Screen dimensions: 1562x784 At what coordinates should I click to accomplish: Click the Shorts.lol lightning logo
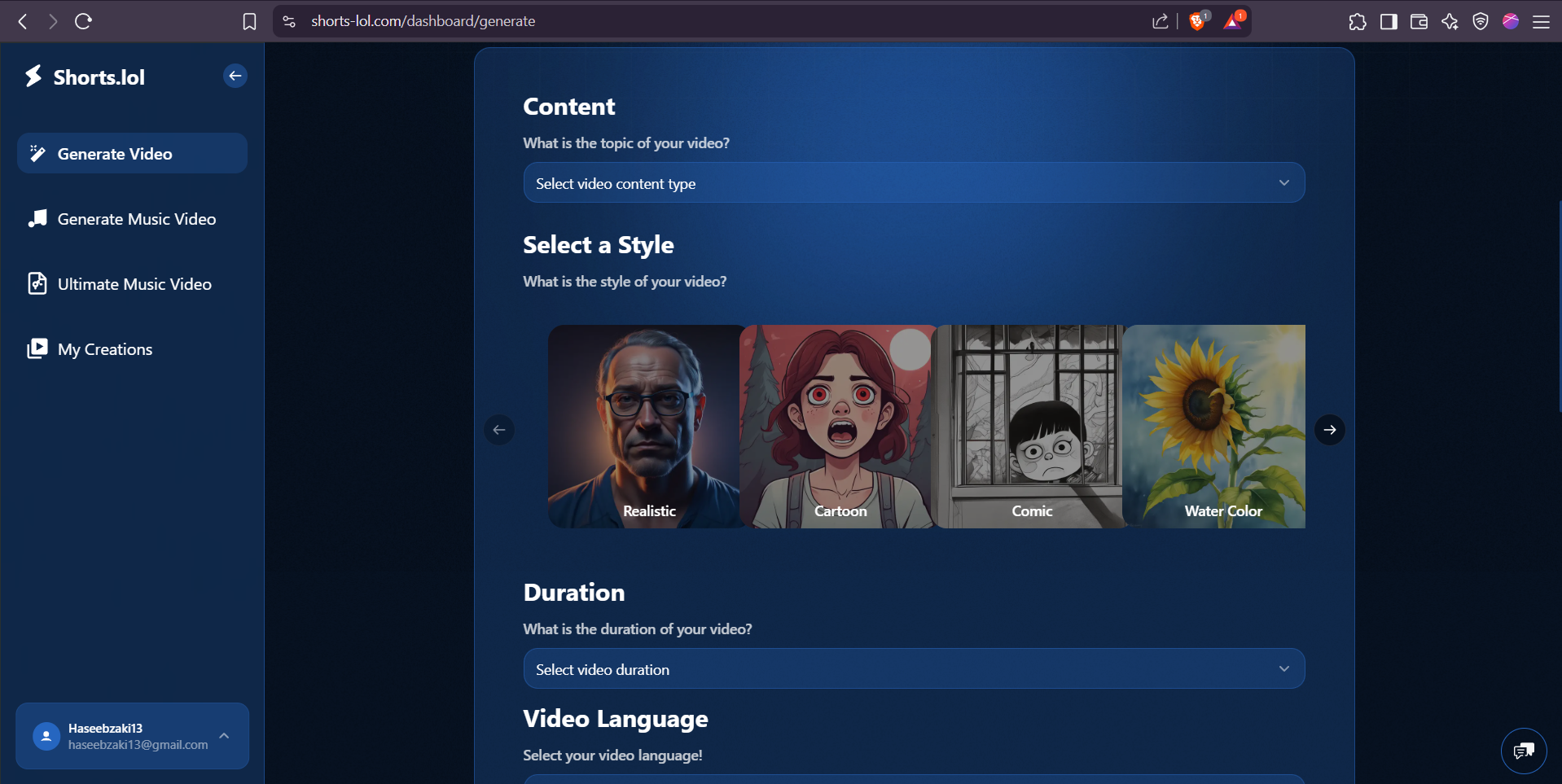33,77
